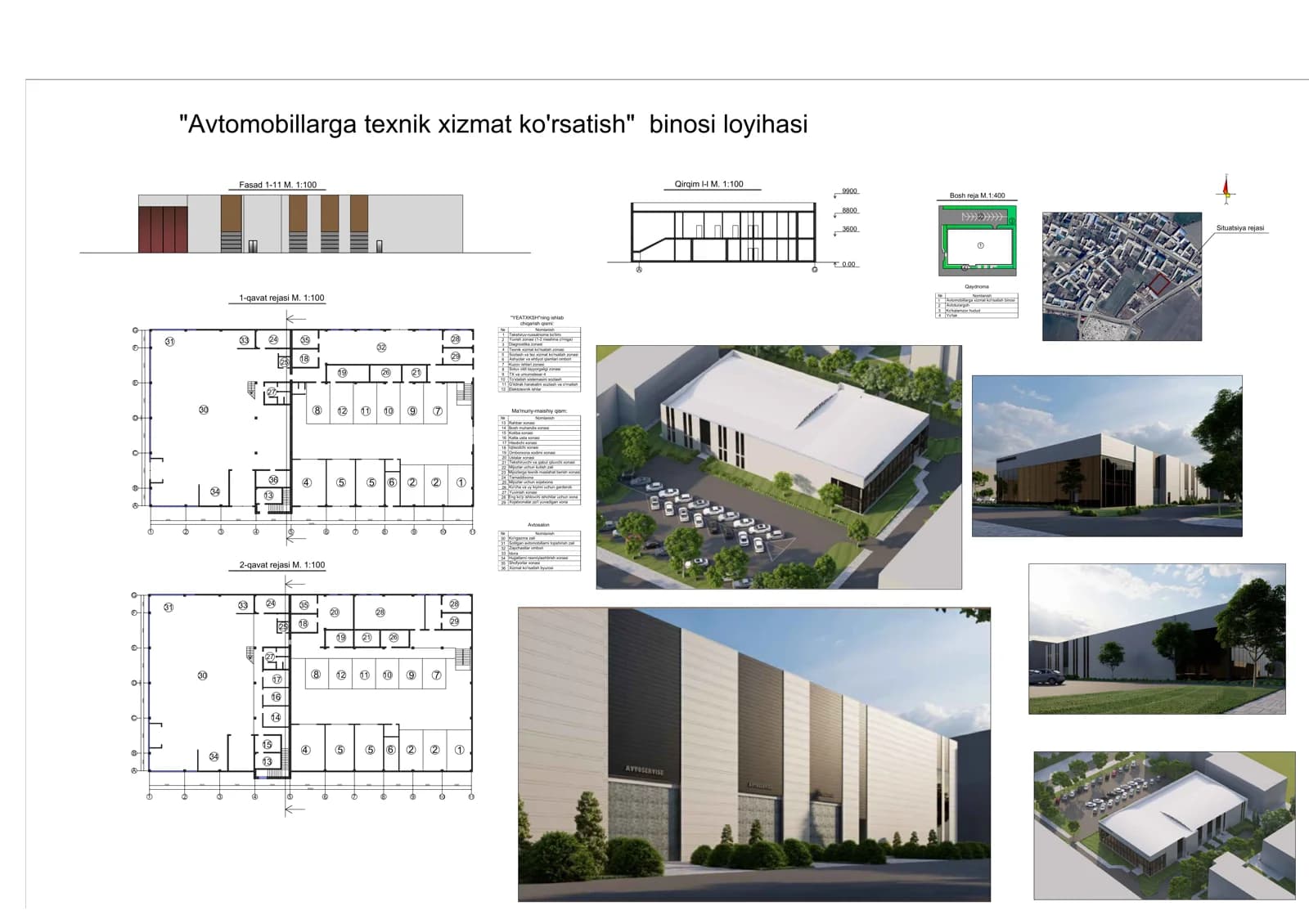The image size is (1309, 924).
Task: Select the "Zapchastlar ombori" legend row
Action: [540, 548]
